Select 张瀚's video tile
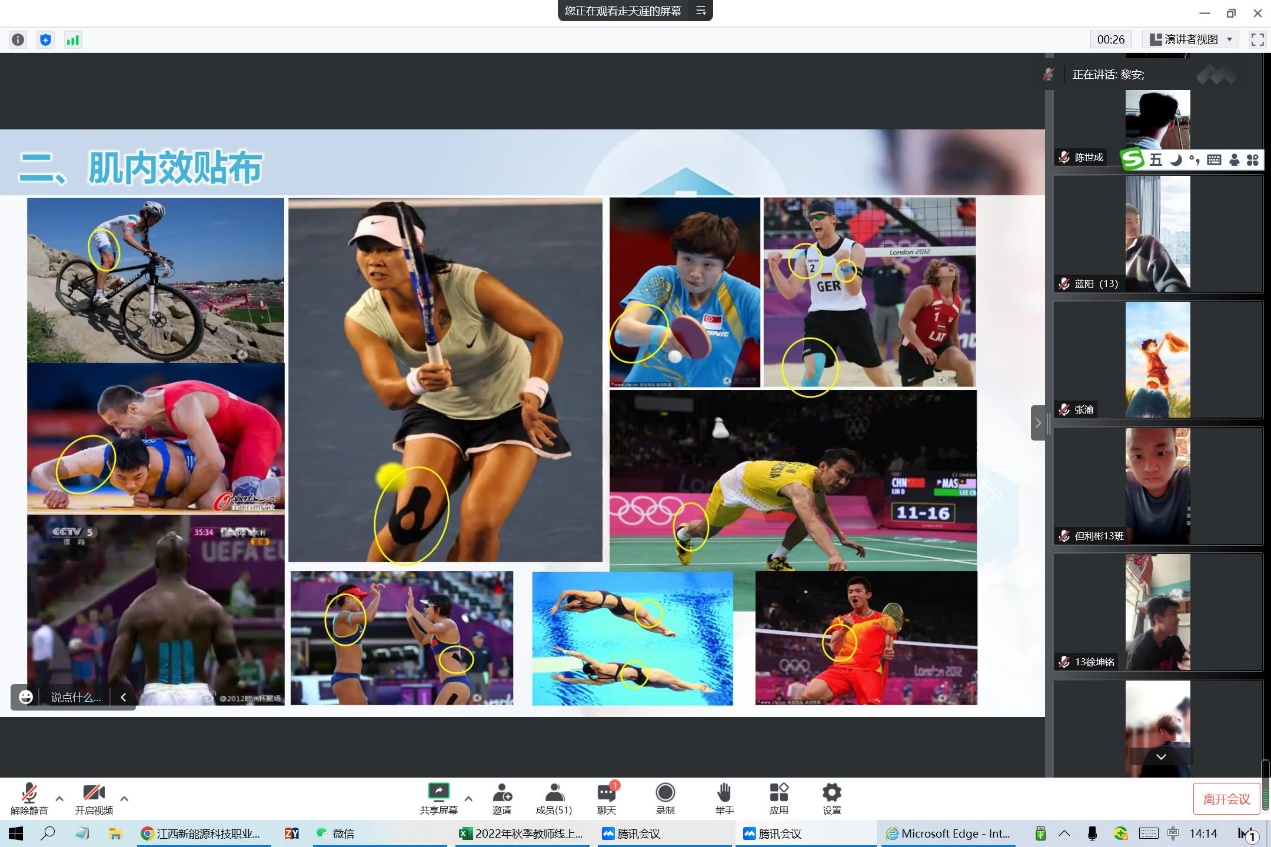 pos(1159,360)
